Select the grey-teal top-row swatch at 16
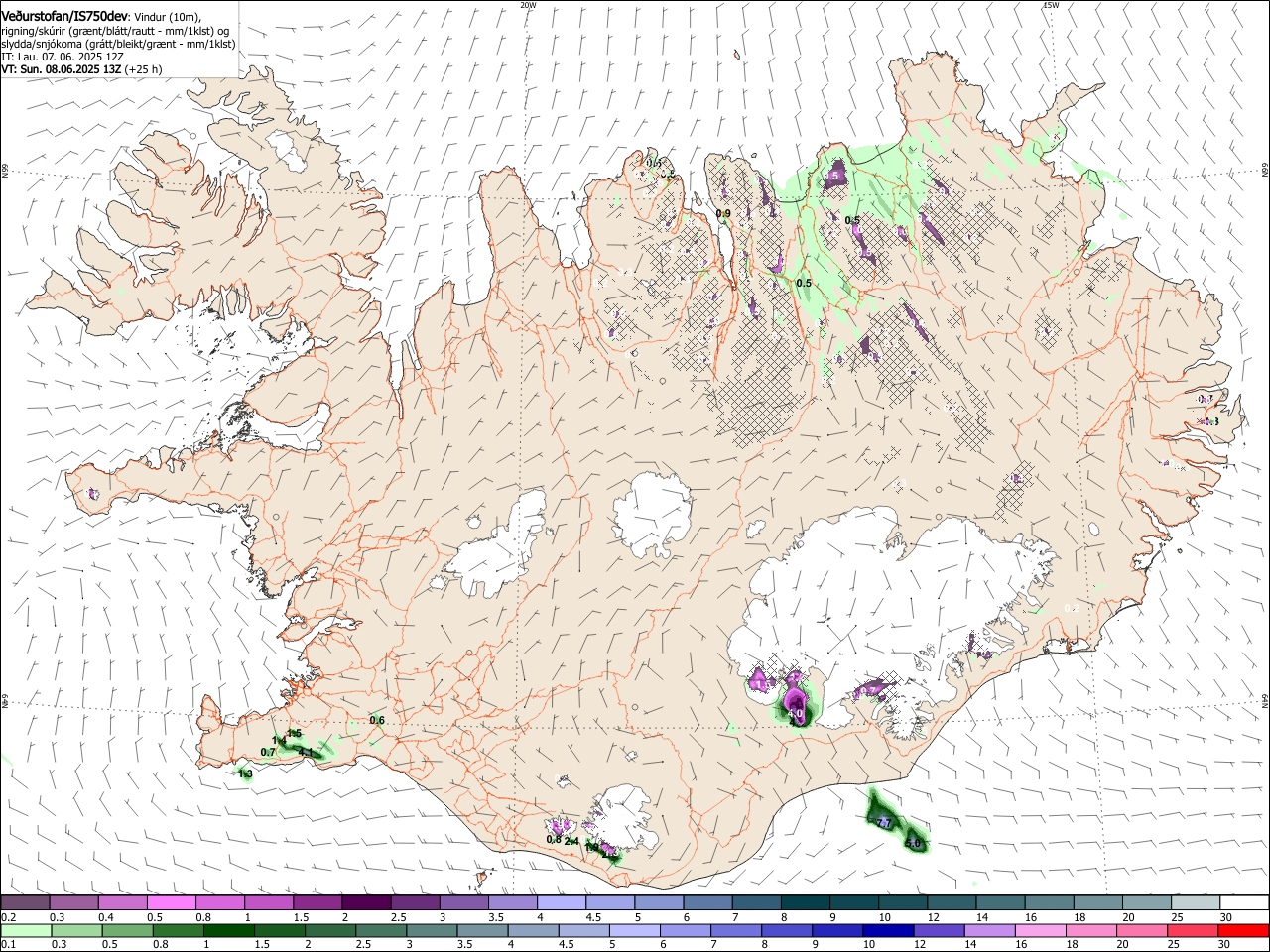Viewport: 1270px width, 952px height. click(1049, 903)
